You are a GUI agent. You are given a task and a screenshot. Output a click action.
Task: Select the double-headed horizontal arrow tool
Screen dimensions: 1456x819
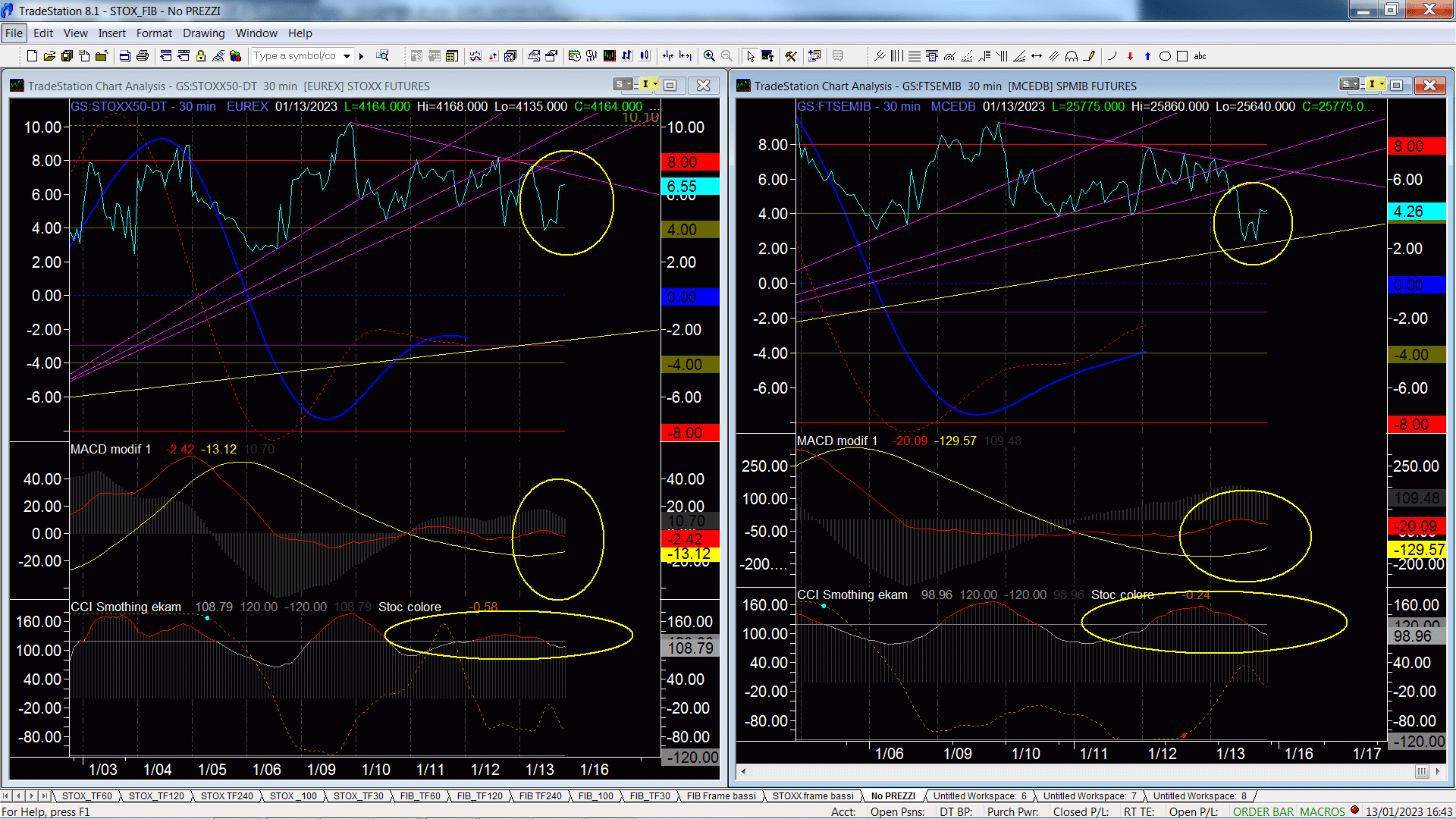[1037, 56]
